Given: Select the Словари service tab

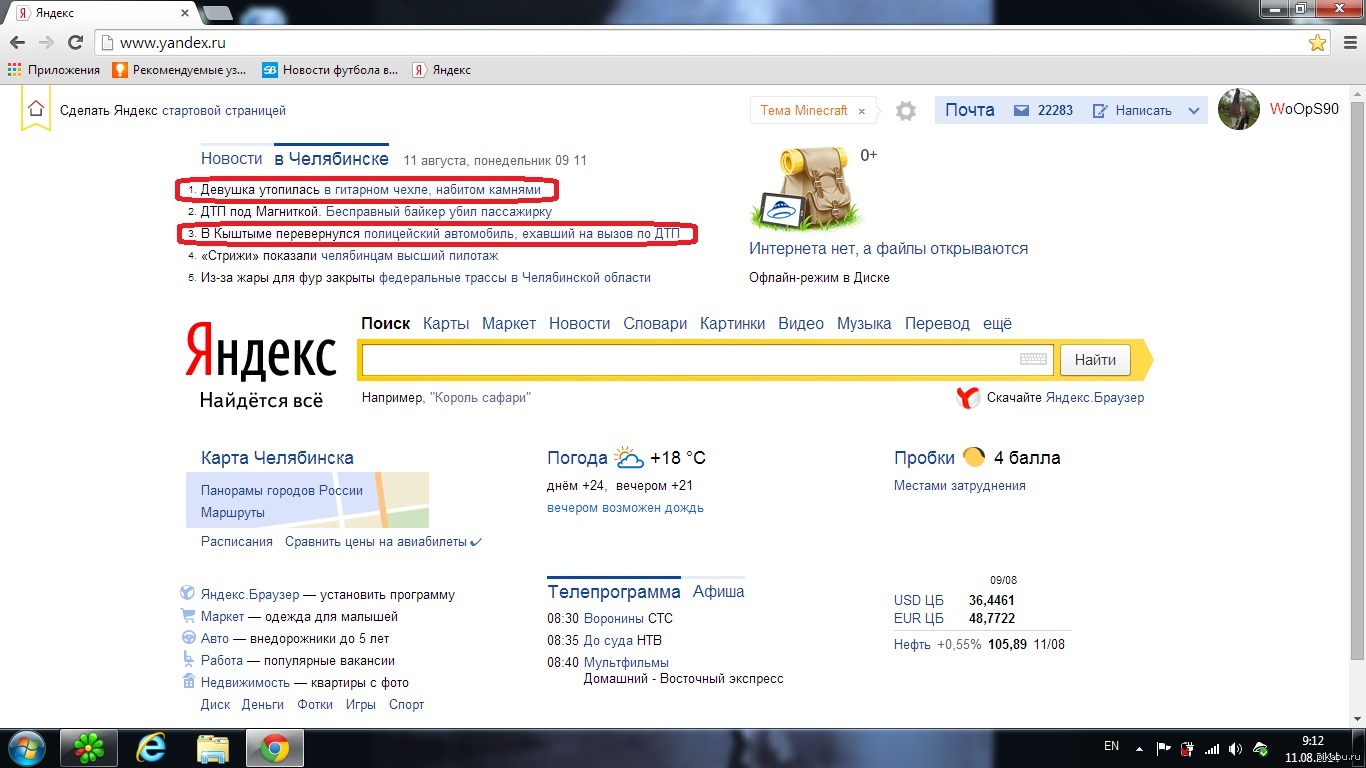Looking at the screenshot, I should pyautogui.click(x=655, y=323).
